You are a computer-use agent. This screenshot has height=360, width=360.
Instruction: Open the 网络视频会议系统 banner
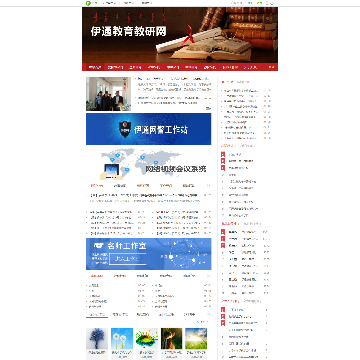pyautogui.click(x=148, y=164)
